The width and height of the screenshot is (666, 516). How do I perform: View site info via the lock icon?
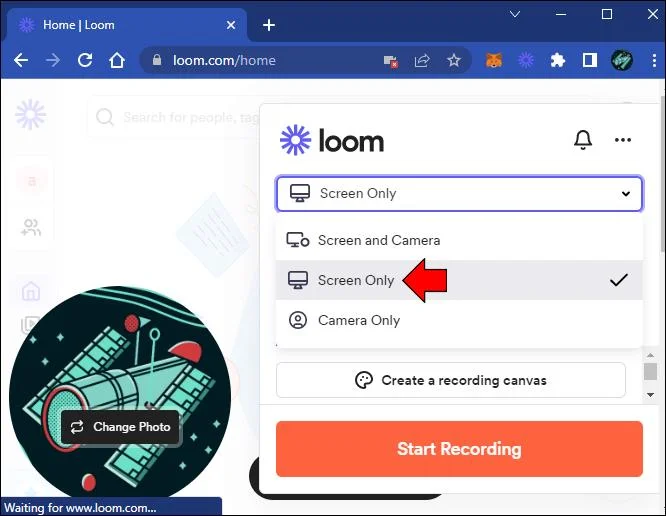click(157, 60)
